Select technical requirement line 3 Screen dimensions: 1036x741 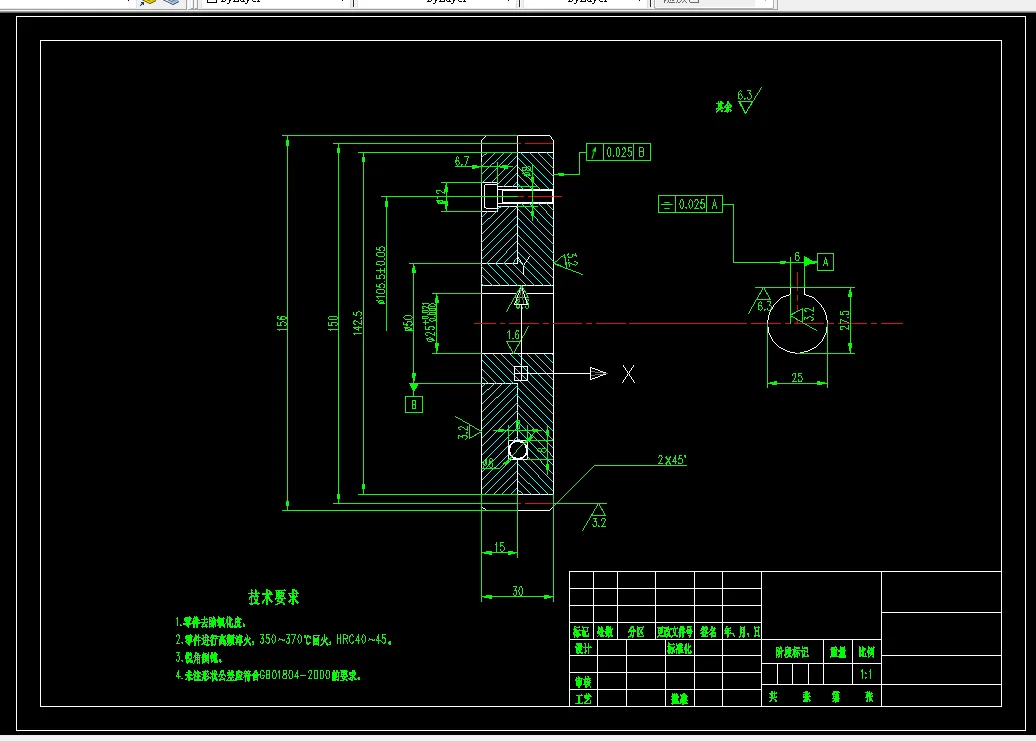[199, 658]
